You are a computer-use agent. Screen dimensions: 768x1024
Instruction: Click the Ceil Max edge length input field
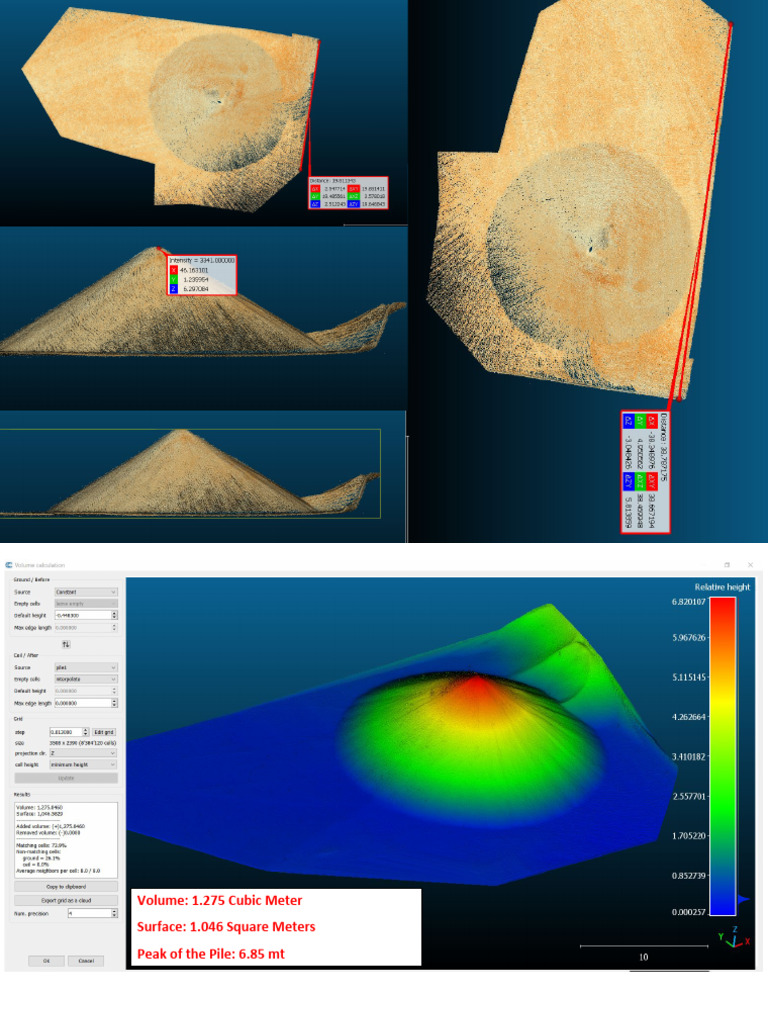click(82, 703)
